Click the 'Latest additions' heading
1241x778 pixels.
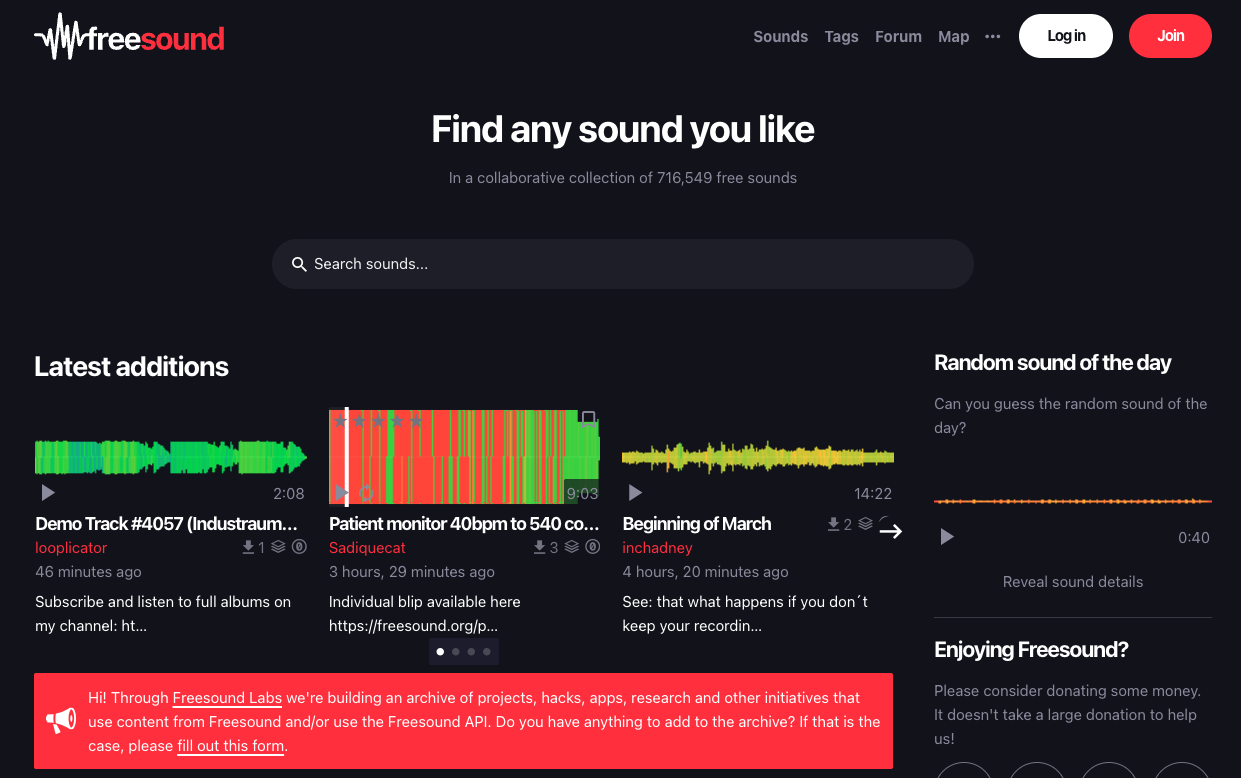pyautogui.click(x=131, y=366)
